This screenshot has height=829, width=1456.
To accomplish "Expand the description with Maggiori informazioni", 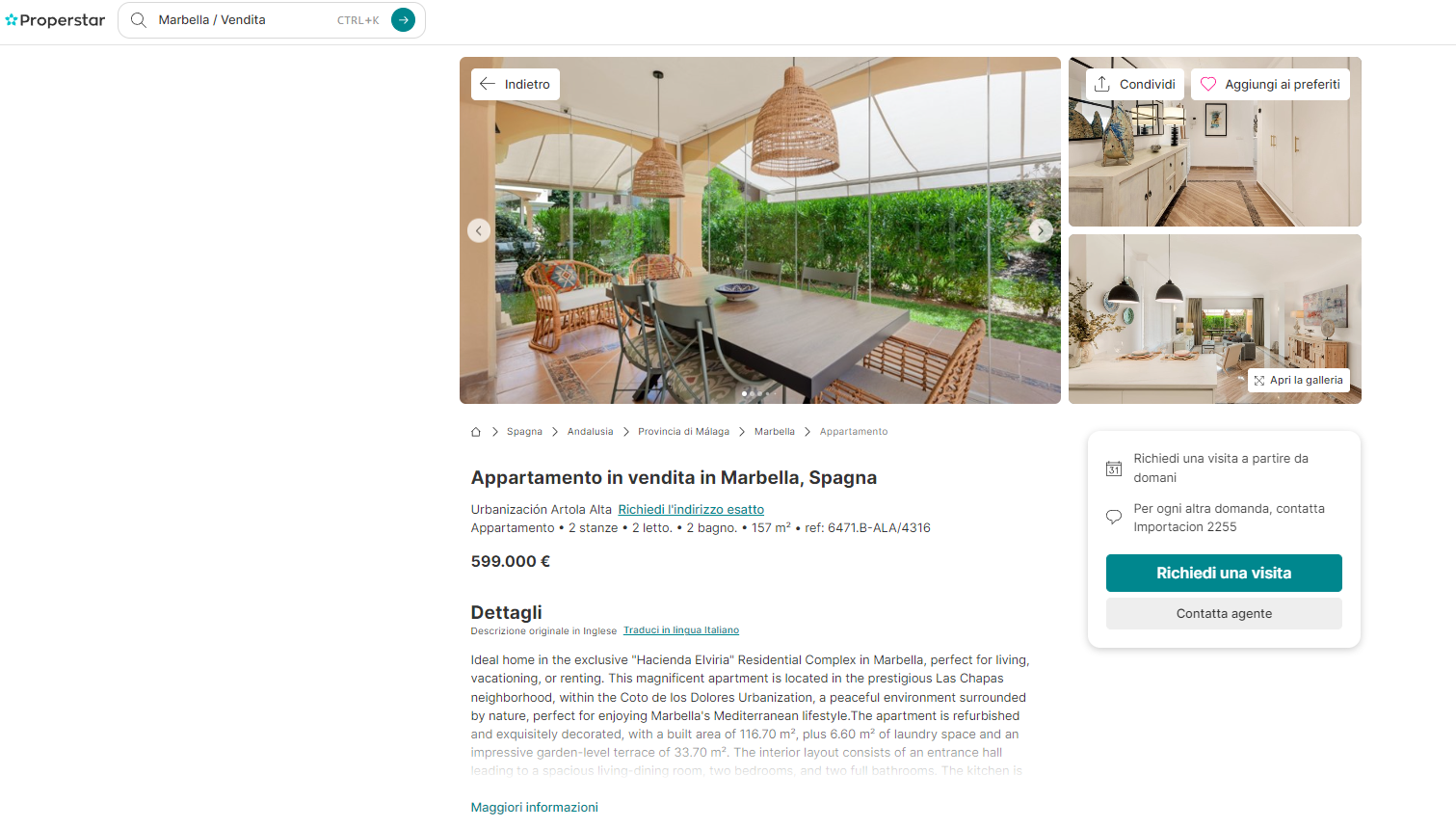I will click(x=535, y=808).
